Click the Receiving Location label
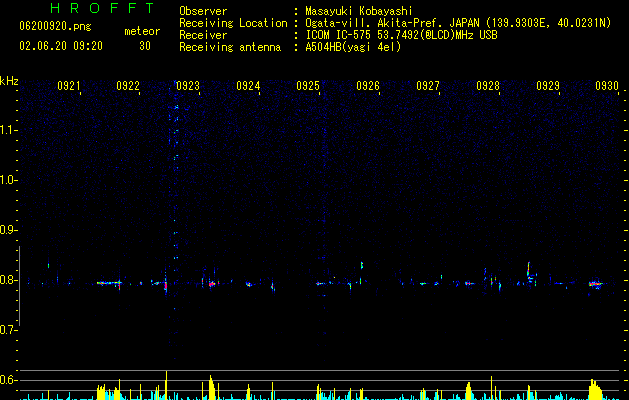629x400 pixels. (x=233, y=23)
